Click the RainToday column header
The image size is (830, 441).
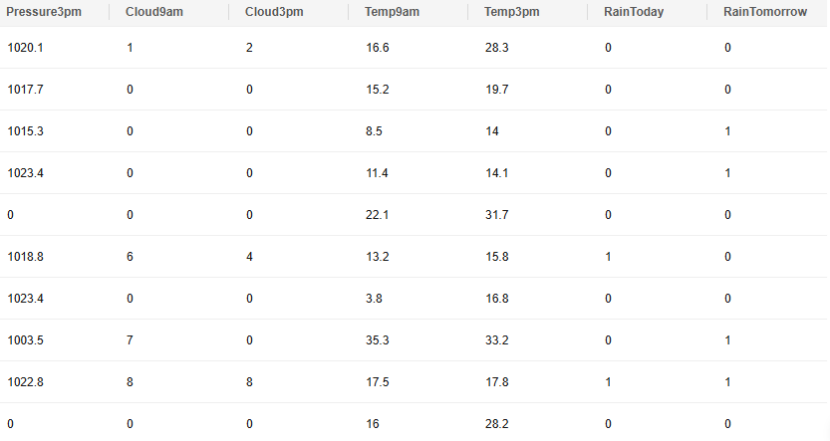(x=633, y=13)
